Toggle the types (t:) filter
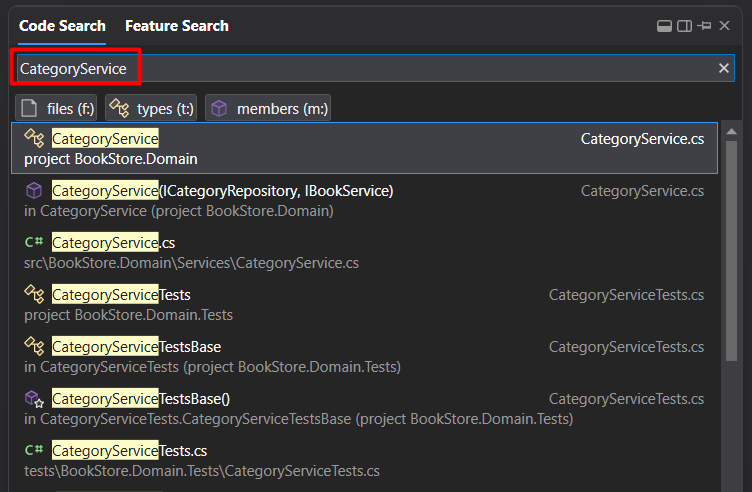 pyautogui.click(x=151, y=108)
